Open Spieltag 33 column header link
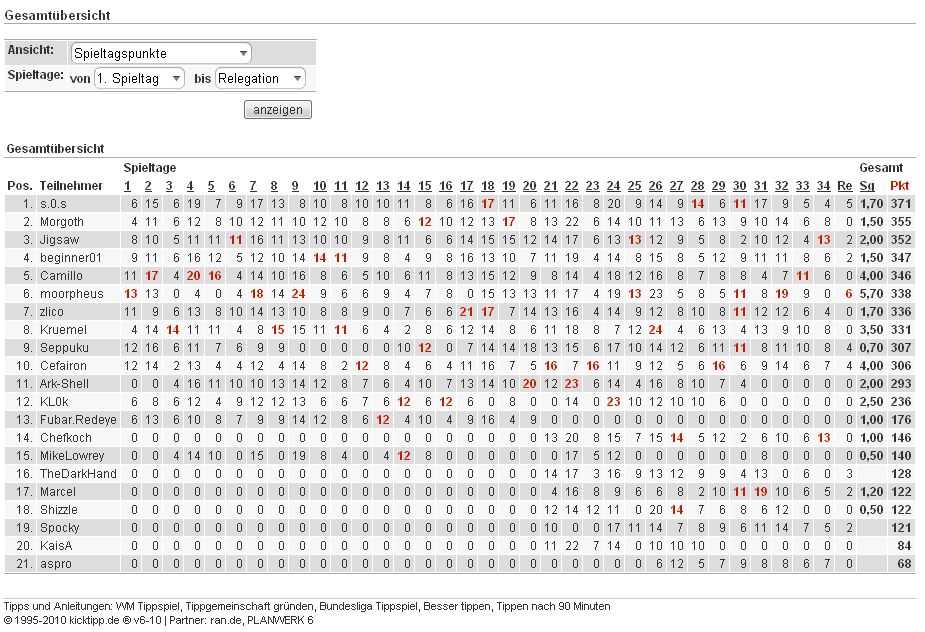The image size is (925, 632). pyautogui.click(x=802, y=186)
